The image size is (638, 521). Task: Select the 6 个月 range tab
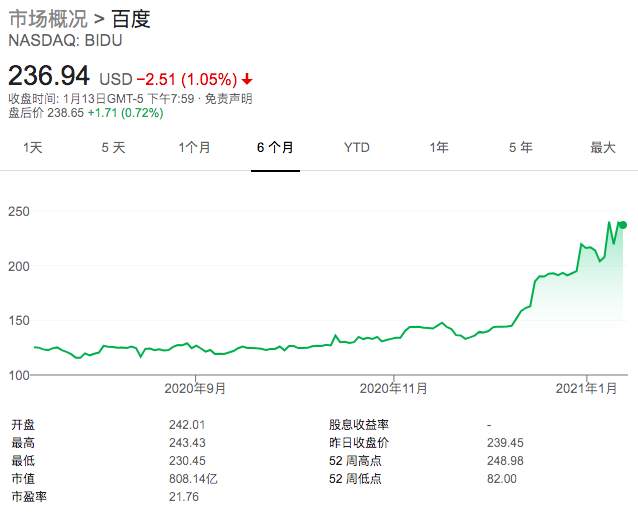click(x=275, y=147)
